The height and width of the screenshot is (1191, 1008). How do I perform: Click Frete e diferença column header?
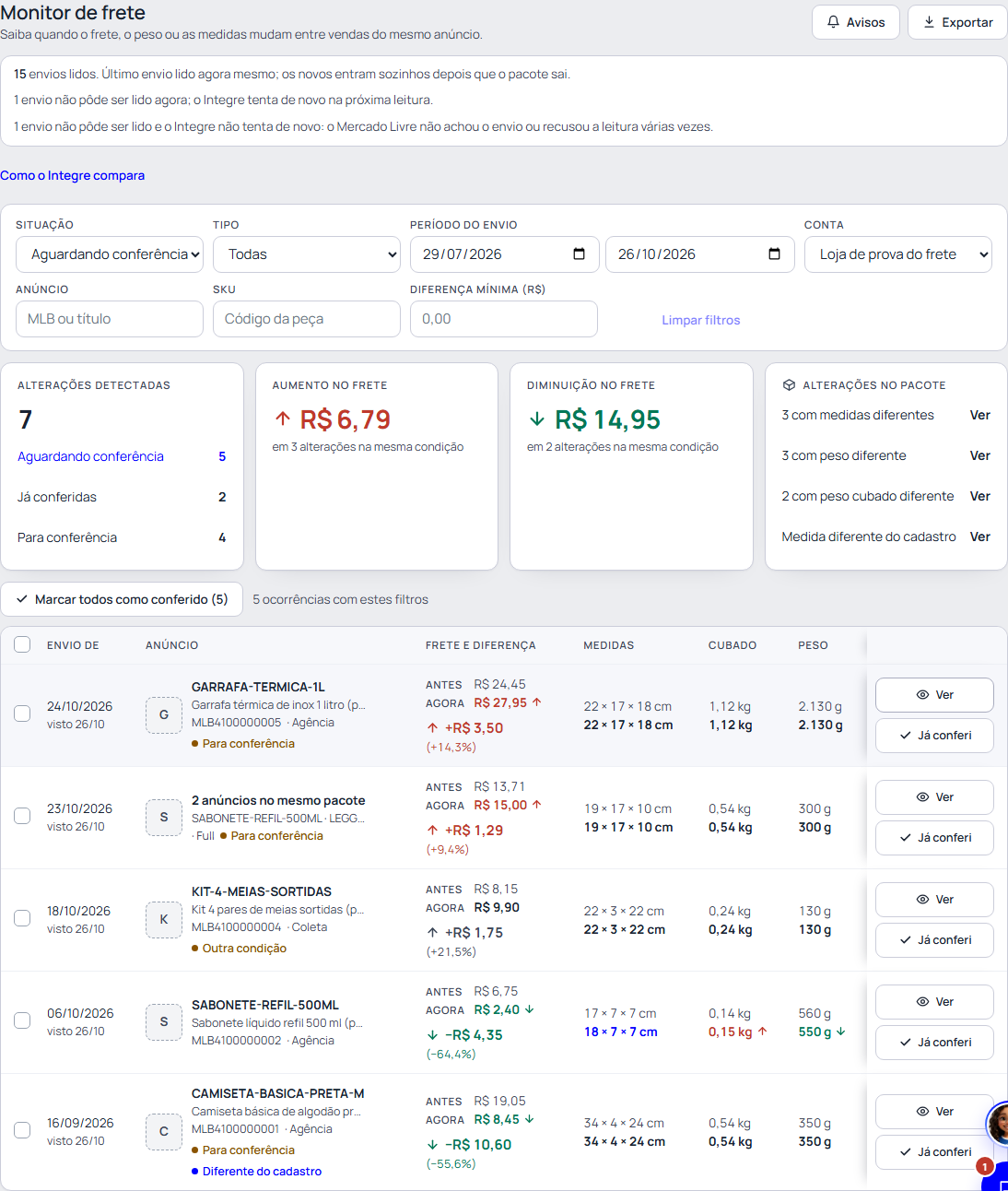(480, 645)
